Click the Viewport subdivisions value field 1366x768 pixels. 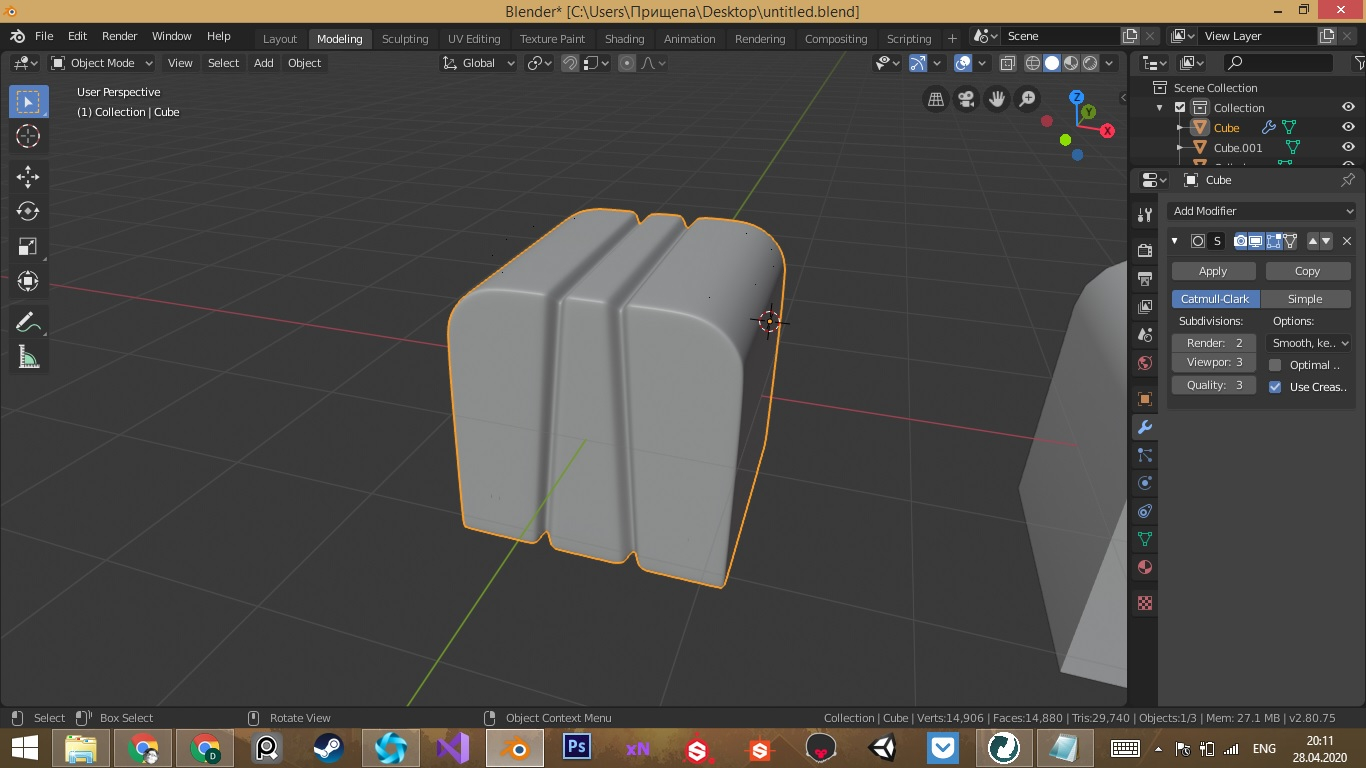click(1214, 363)
